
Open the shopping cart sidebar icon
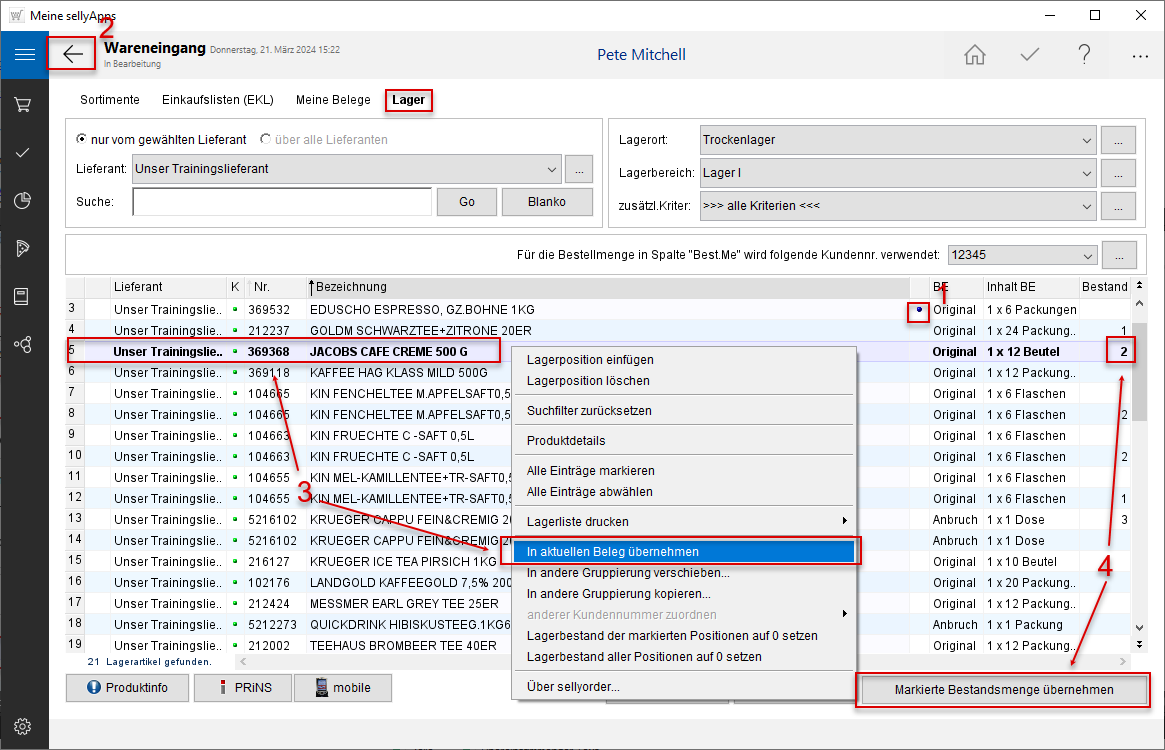tap(23, 104)
